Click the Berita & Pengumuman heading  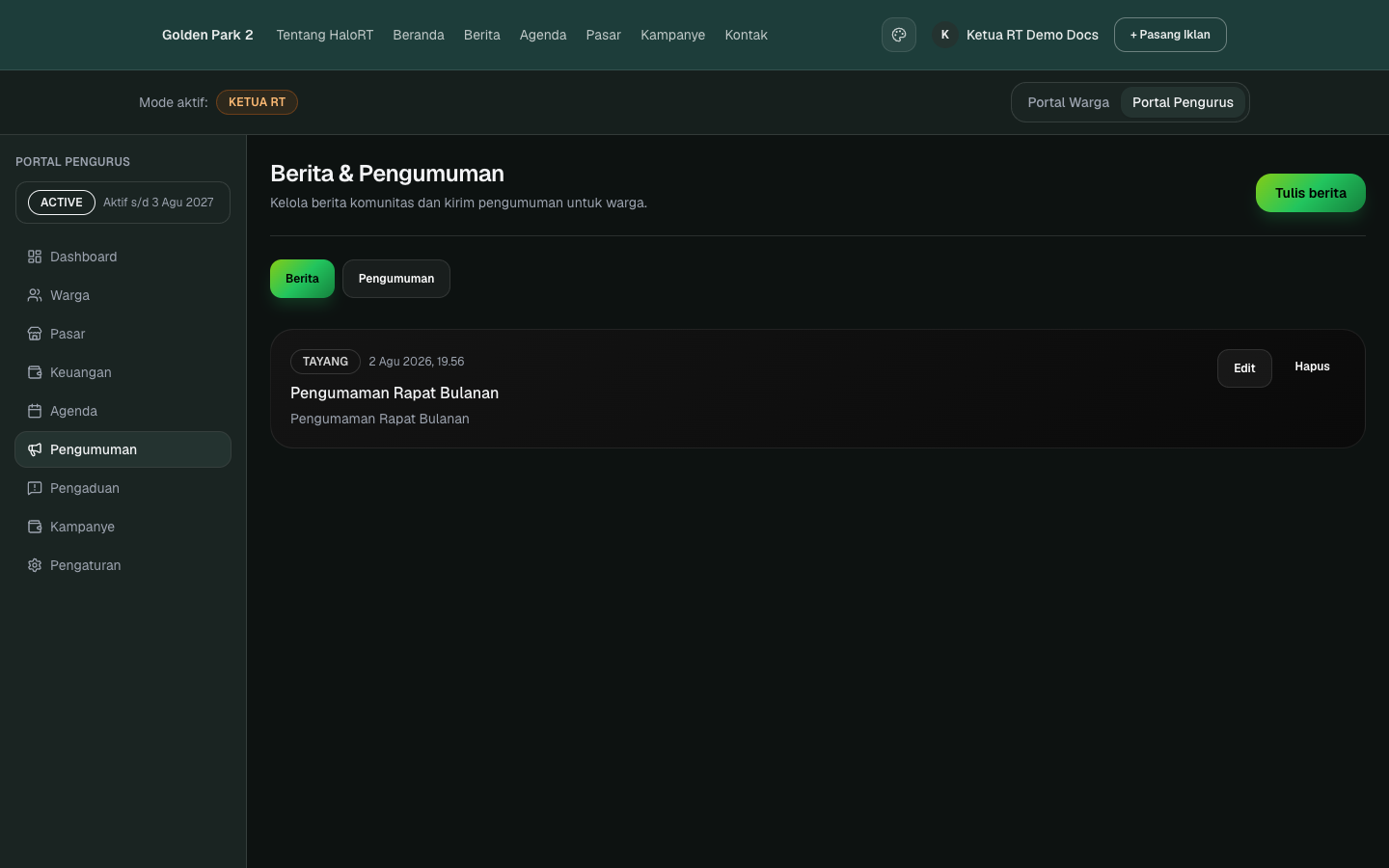coord(387,174)
